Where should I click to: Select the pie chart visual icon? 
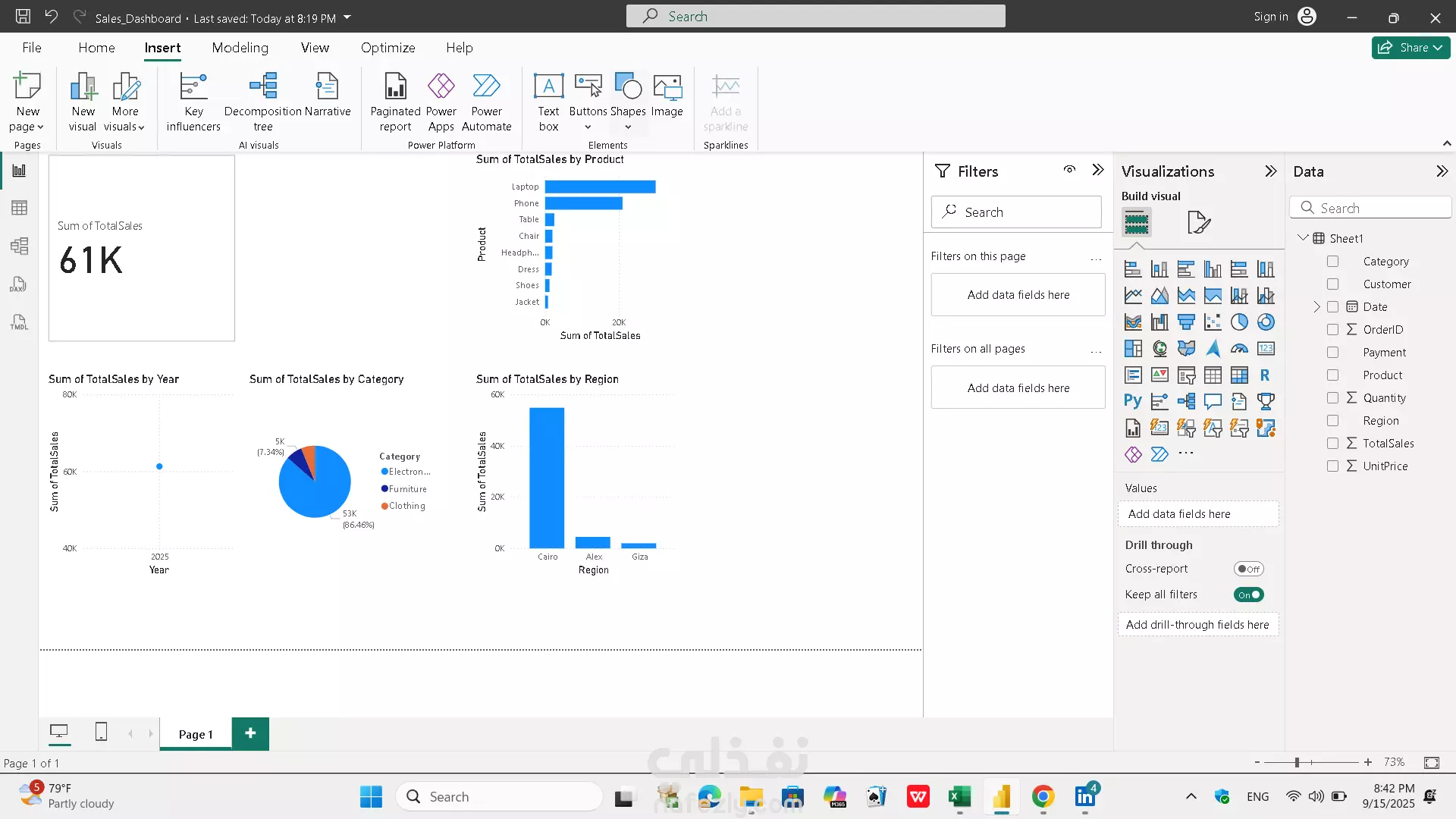click(1239, 322)
